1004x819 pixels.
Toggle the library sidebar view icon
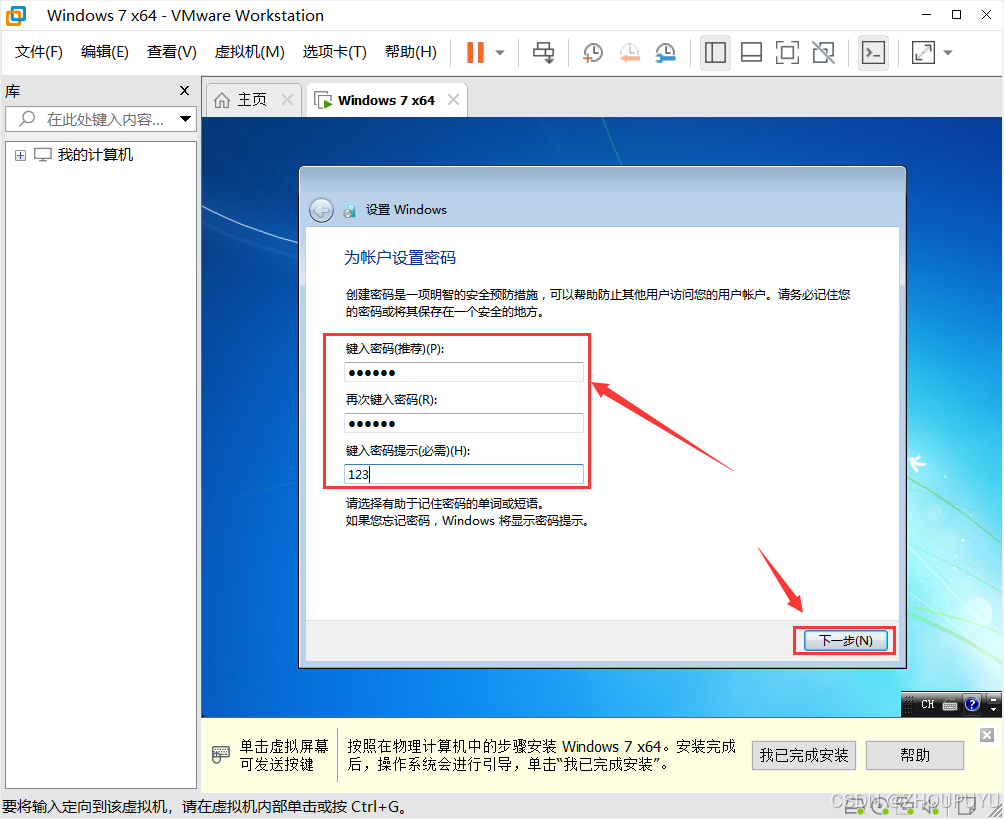tap(715, 53)
